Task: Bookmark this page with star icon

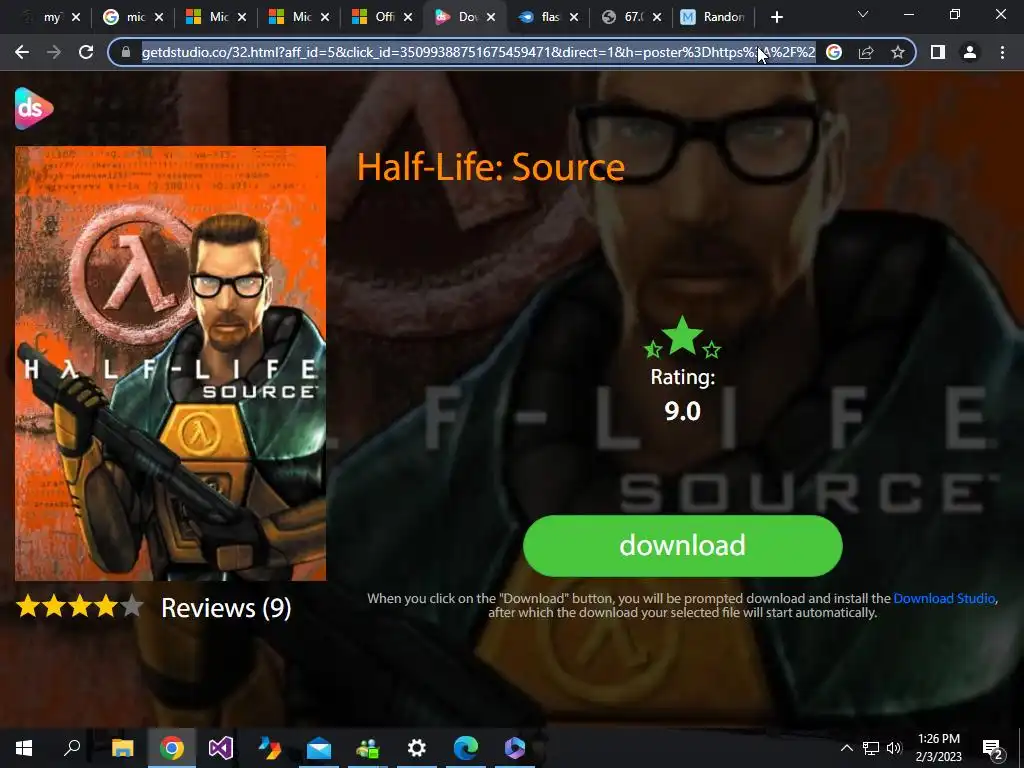Action: coord(898,52)
